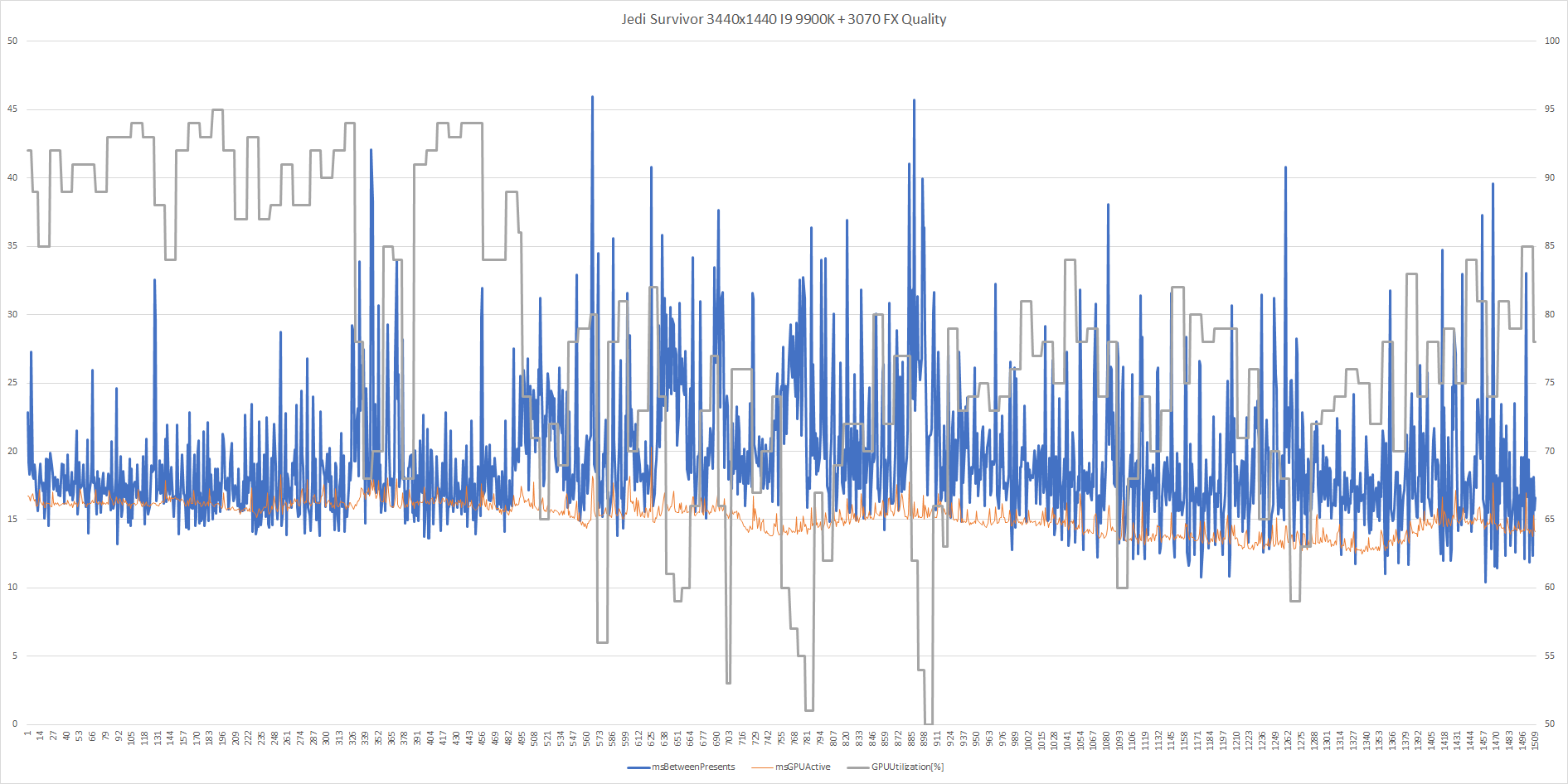The image size is (1568, 784).
Task: Select the 100 secondary axis value
Action: (1552, 41)
